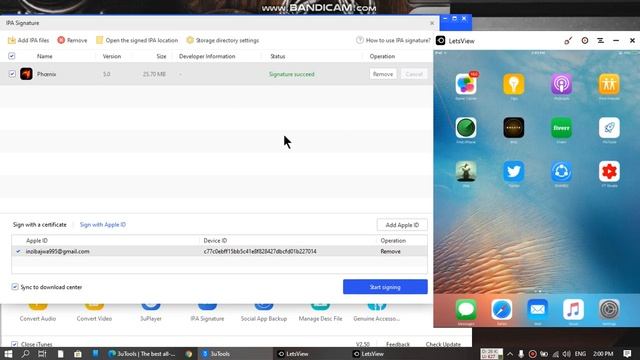
Task: Open the Windows Start menu
Action: pos(8,354)
